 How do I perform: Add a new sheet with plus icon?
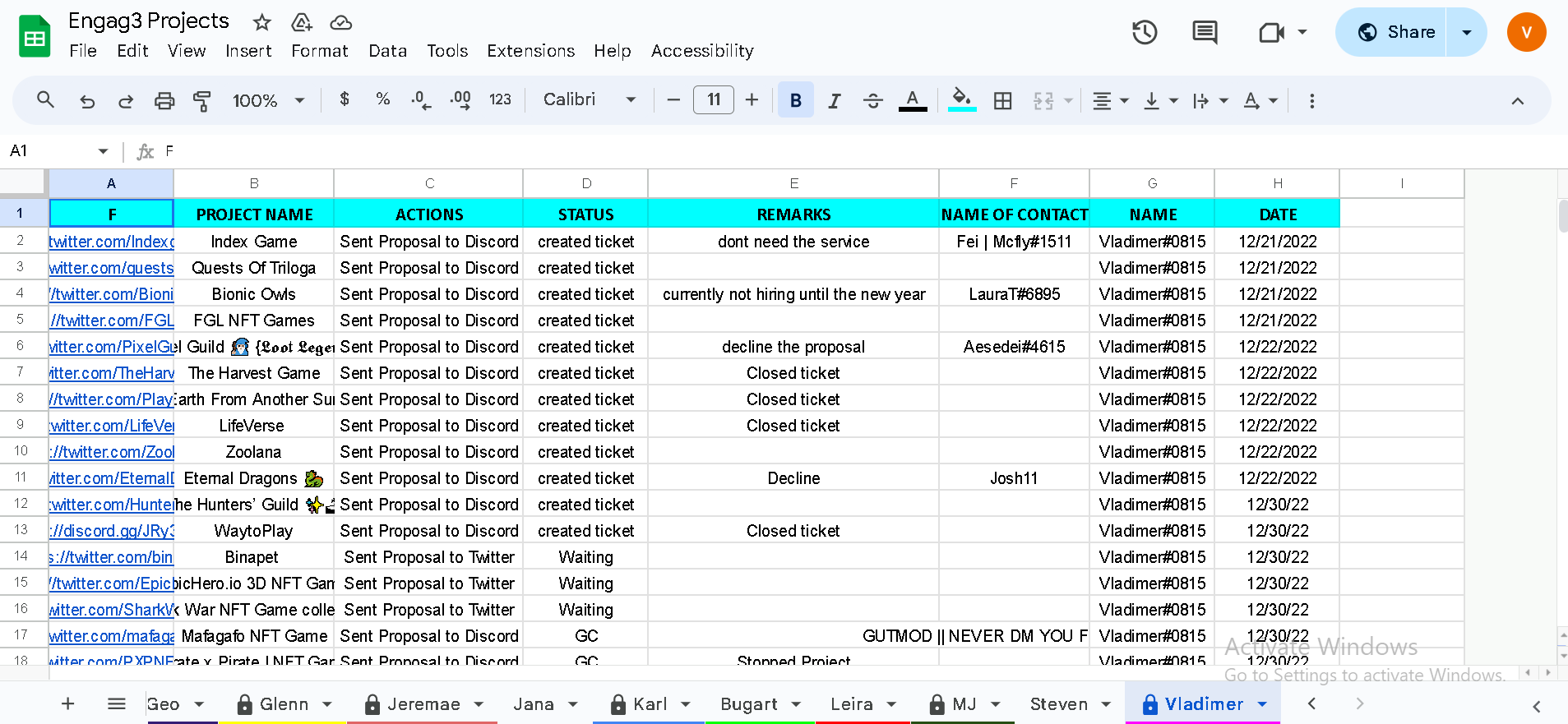68,703
